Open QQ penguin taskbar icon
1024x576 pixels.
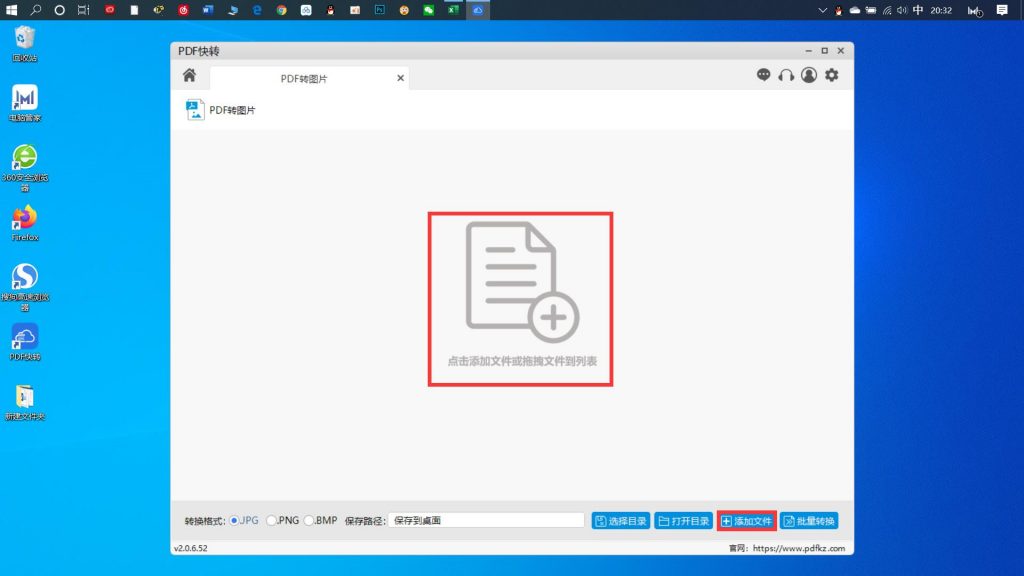click(330, 10)
